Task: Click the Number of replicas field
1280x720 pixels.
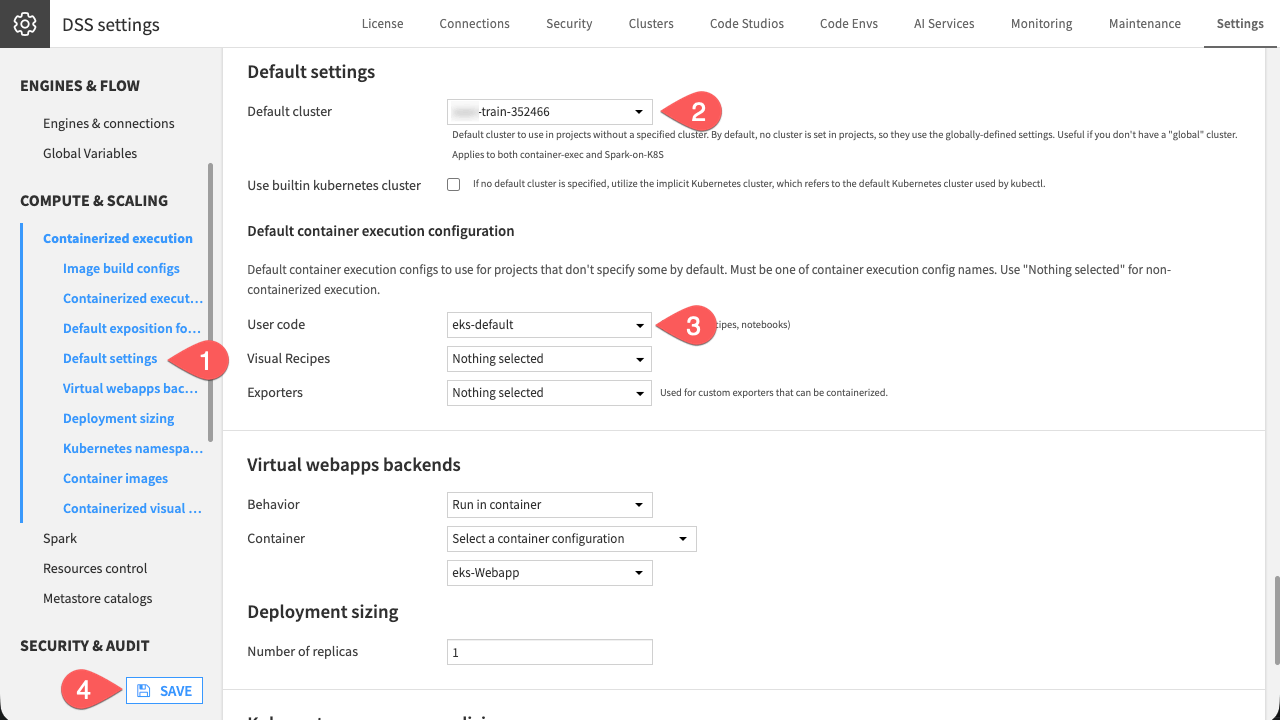Action: (550, 652)
